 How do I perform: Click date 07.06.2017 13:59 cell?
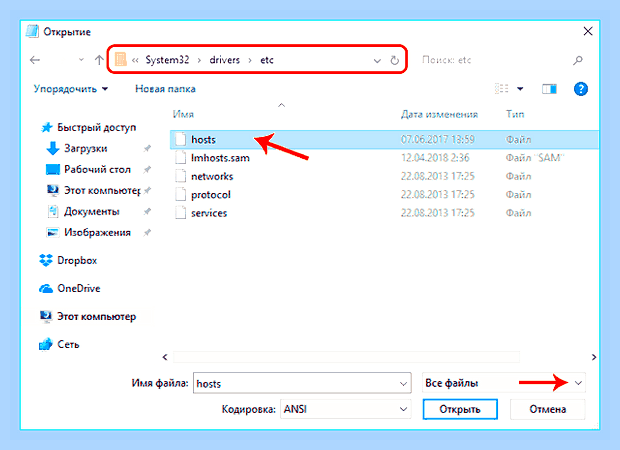pos(437,140)
